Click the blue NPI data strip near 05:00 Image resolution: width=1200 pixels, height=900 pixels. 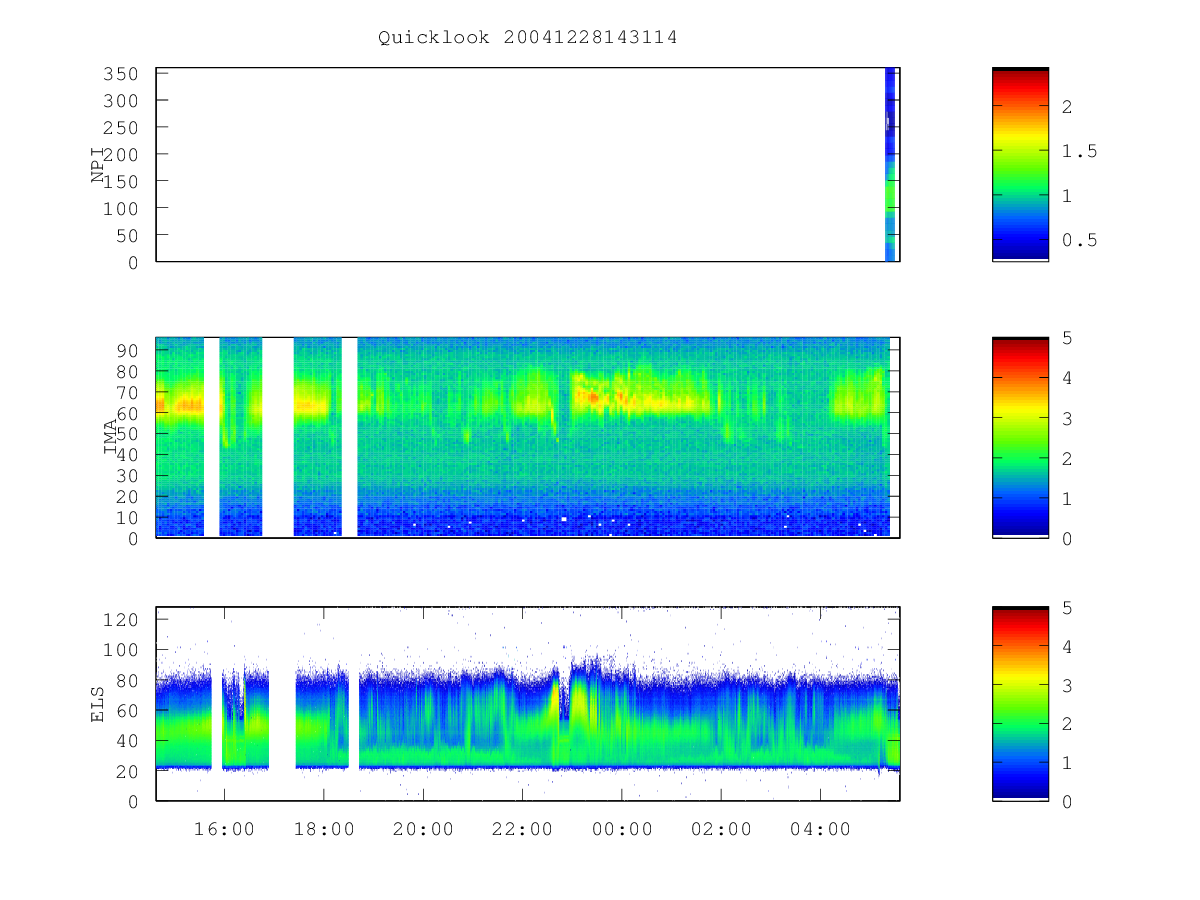tap(890, 164)
